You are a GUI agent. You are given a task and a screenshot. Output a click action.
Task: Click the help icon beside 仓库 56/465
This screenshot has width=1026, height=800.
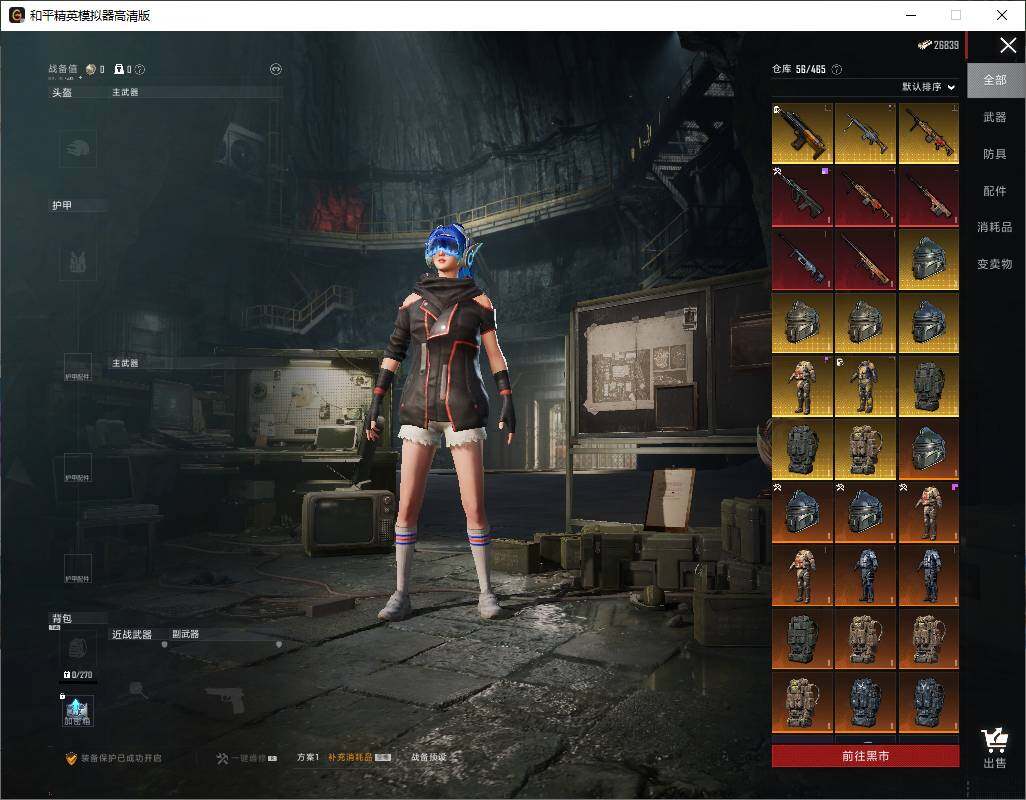[836, 69]
